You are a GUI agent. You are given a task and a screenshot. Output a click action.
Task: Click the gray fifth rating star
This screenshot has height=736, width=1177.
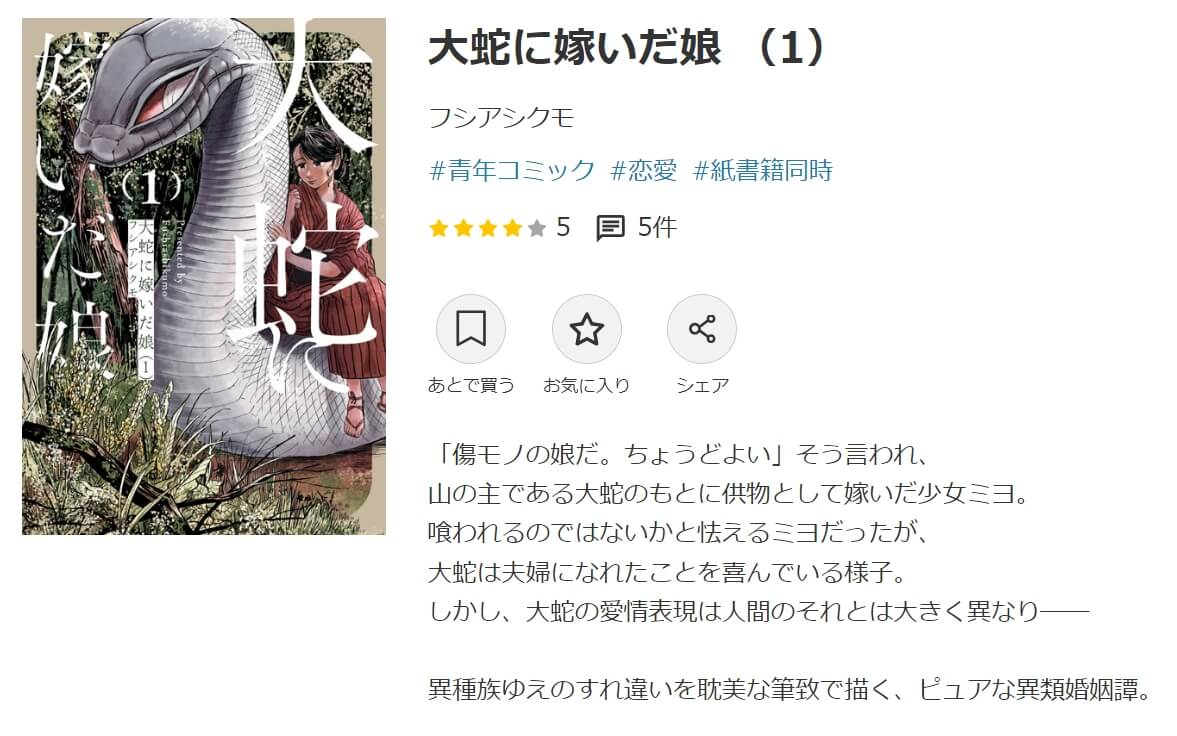coord(537,228)
